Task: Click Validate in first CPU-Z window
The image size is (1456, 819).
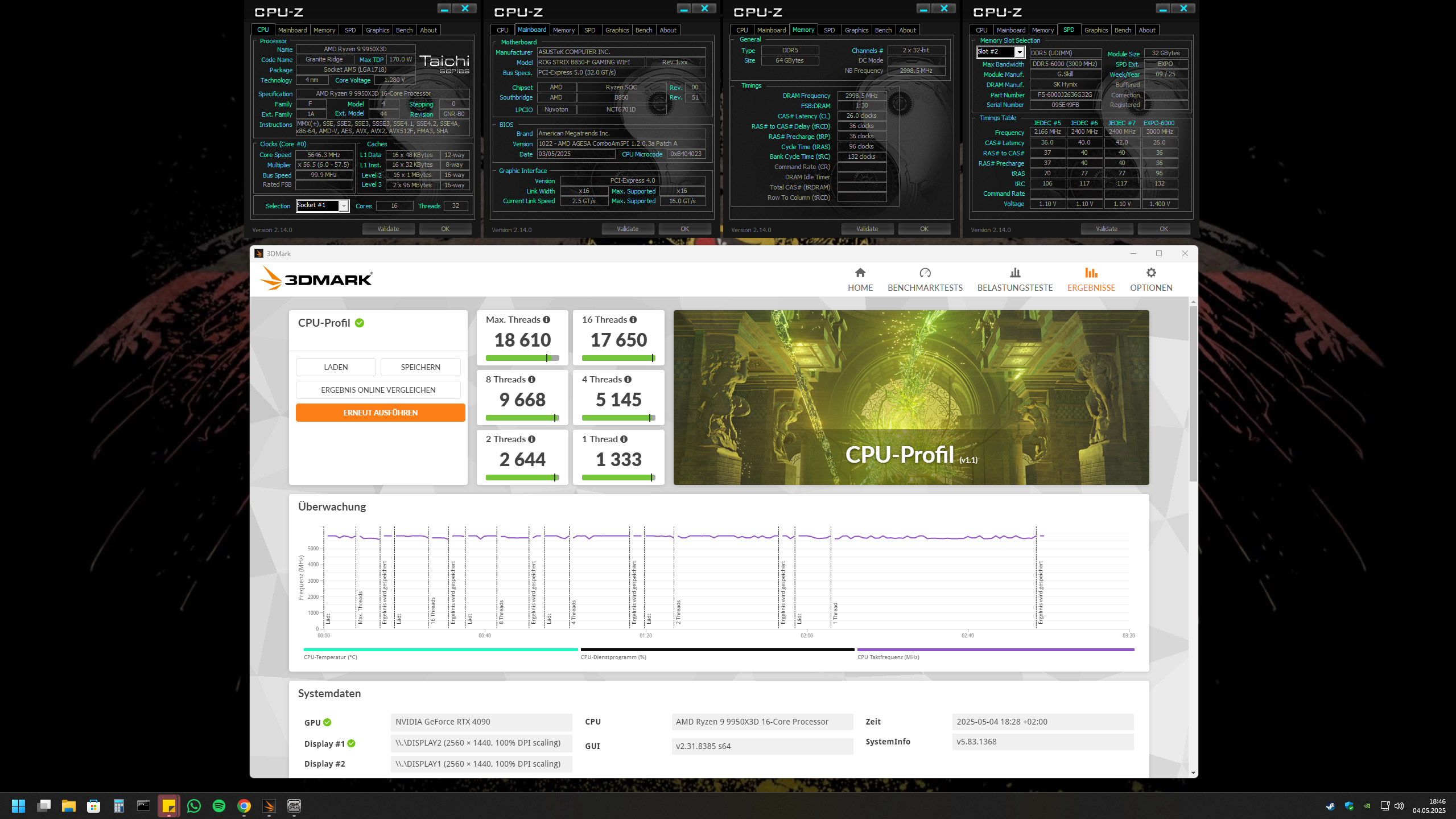Action: 388,229
